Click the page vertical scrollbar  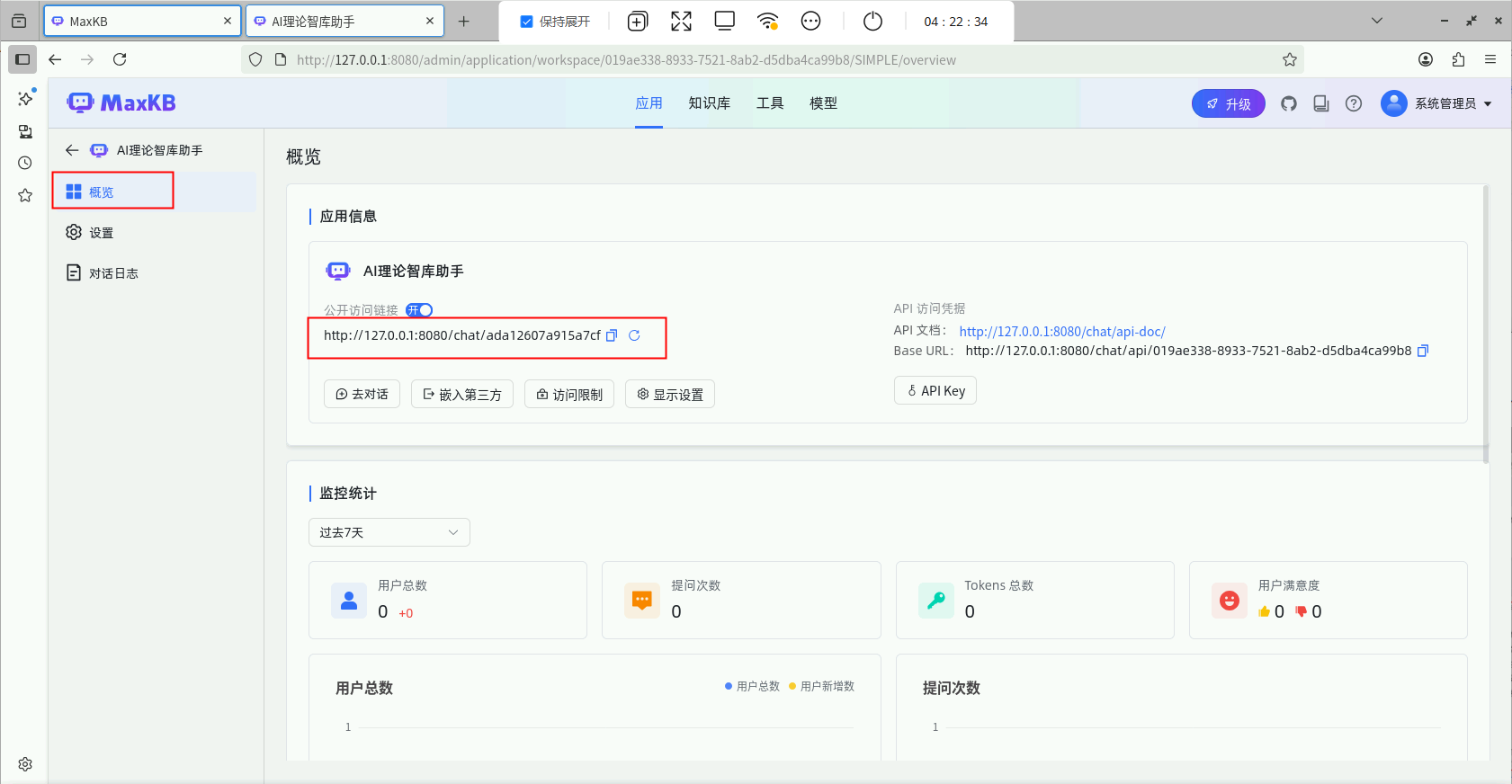coord(1486,324)
